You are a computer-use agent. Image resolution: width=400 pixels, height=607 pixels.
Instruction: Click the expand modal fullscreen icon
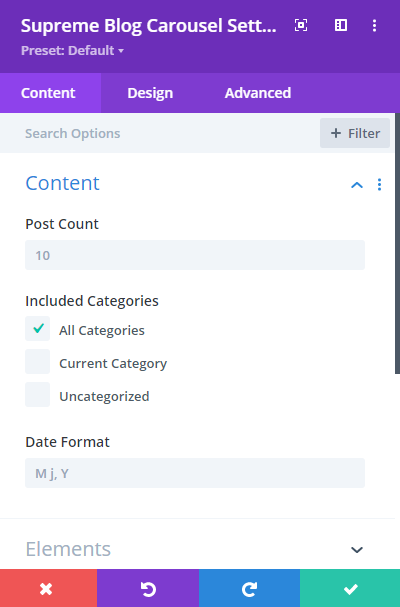(x=301, y=26)
